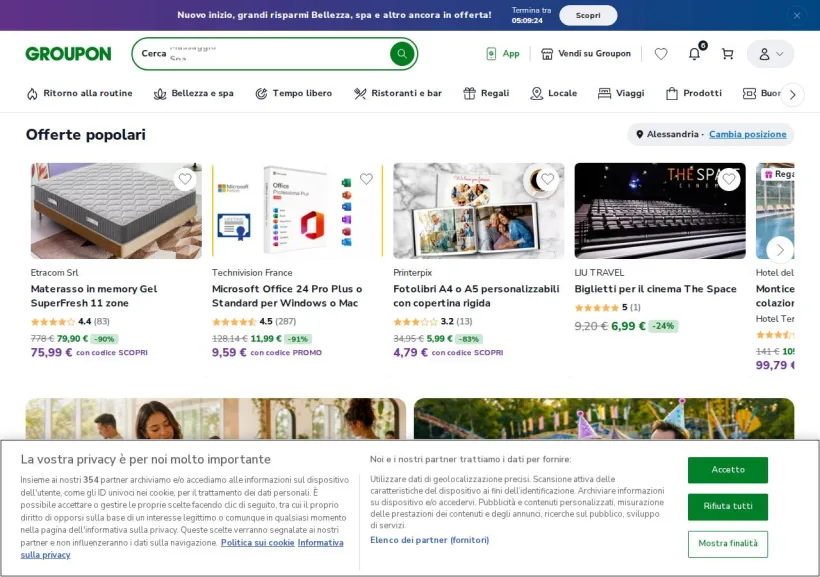Open The Space cinema image
Viewport: 820px width, 577px height.
tap(660, 211)
